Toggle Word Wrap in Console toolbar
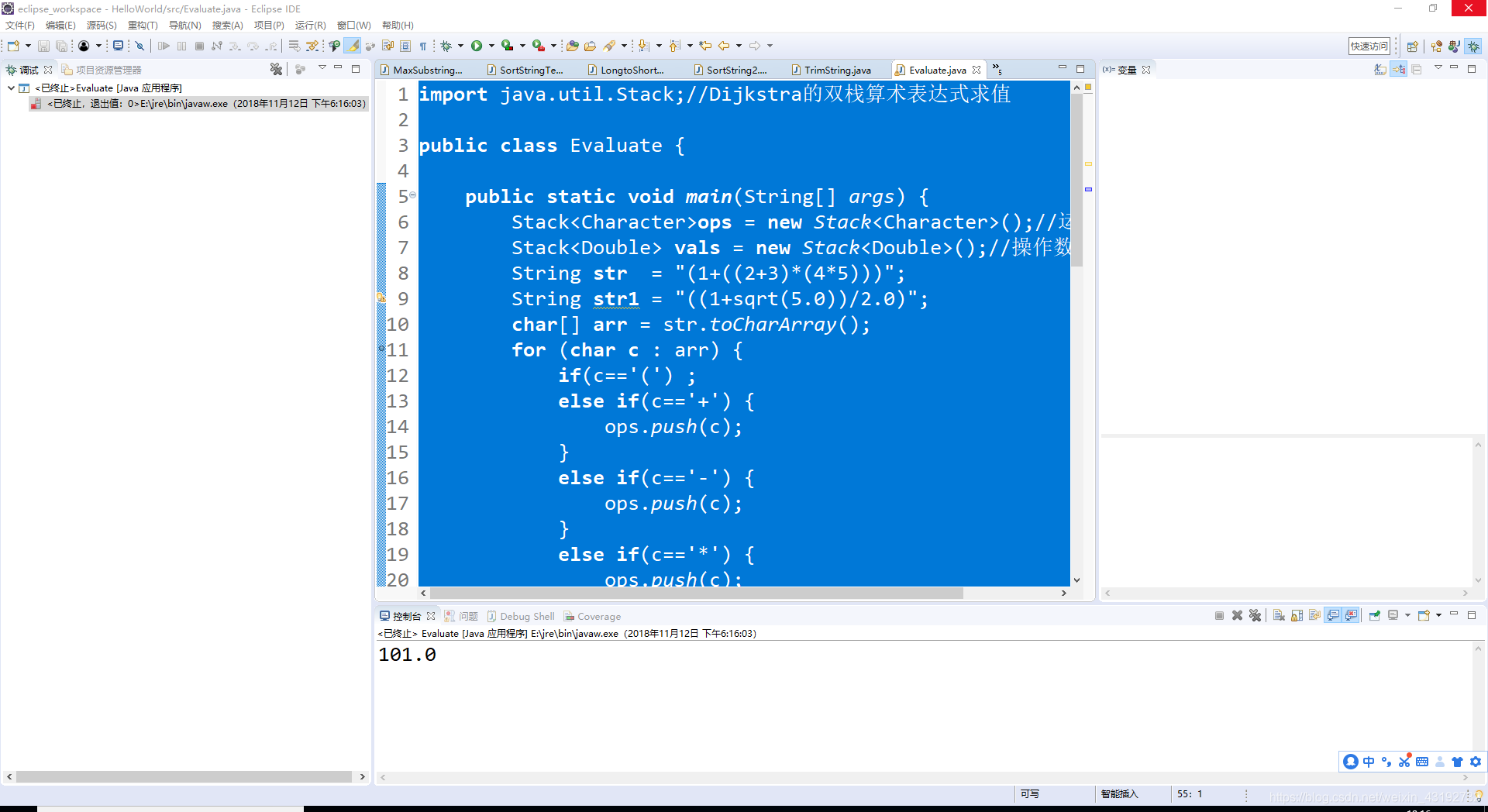1488x812 pixels. [x=1314, y=616]
